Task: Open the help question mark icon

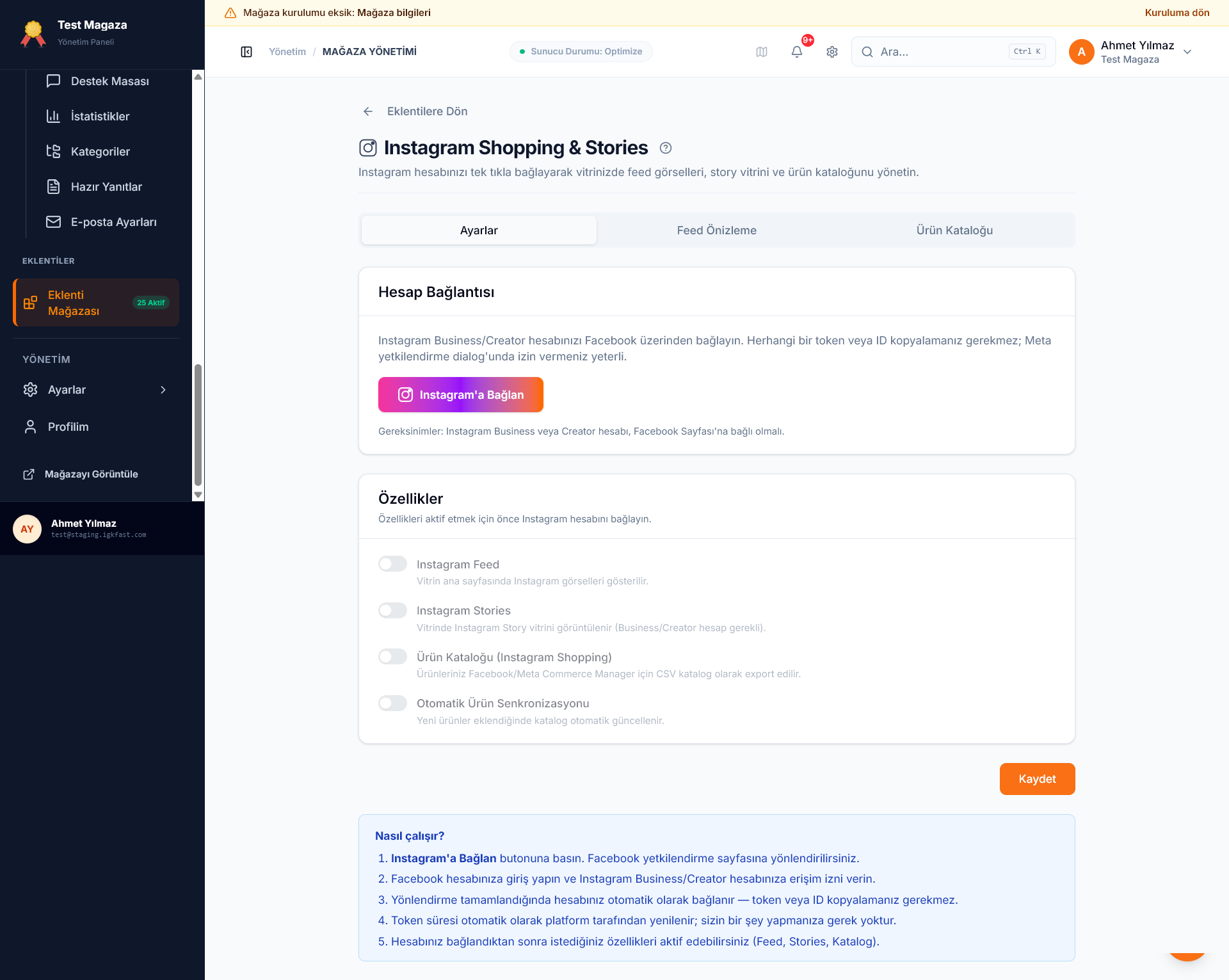Action: tap(666, 148)
